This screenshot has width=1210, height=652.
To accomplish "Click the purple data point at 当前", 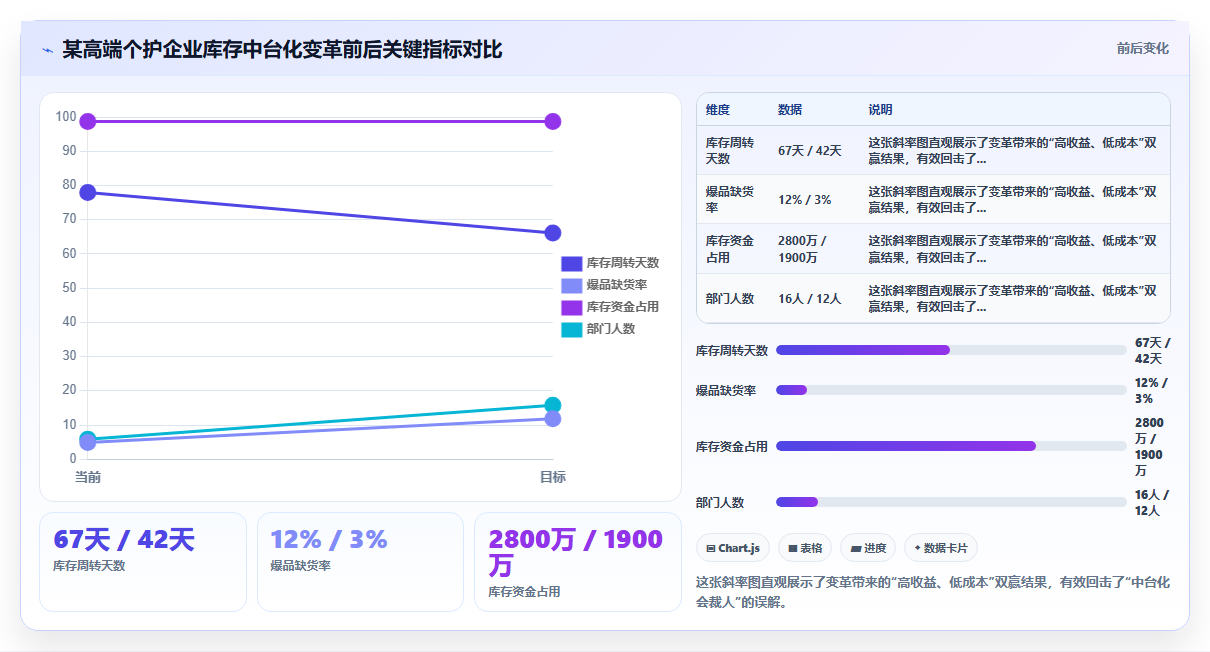I will [88, 121].
